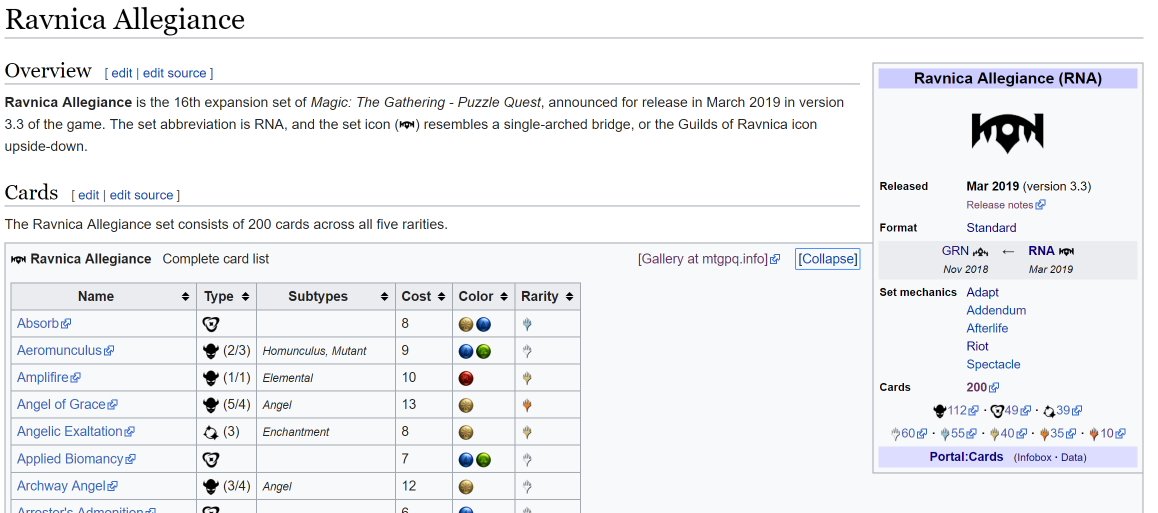The width and height of the screenshot is (1158, 513).
Task: Click the support type icon in Angelic Exaltation row
Action: click(210, 432)
